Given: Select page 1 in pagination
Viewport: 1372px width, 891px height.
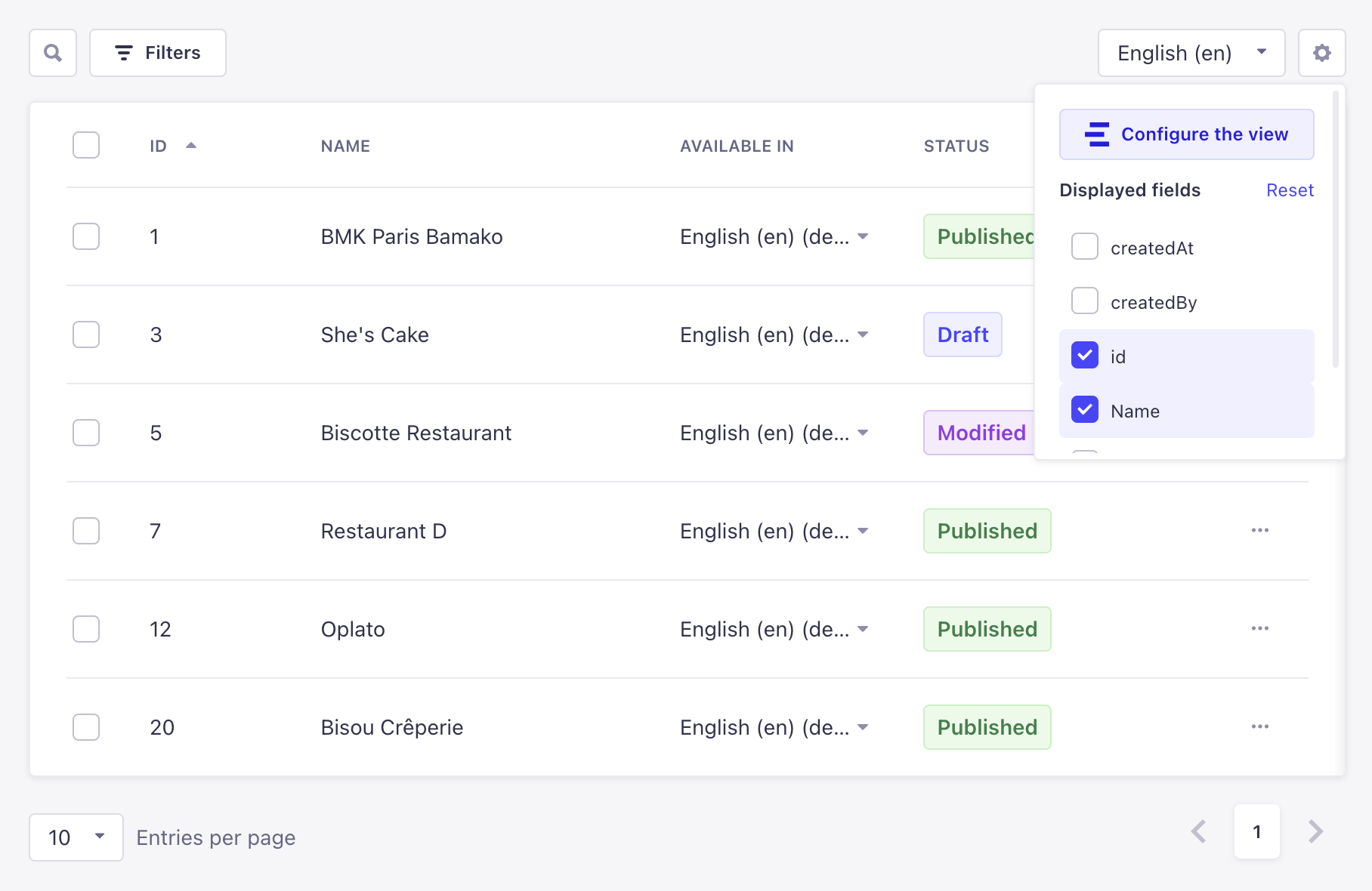Looking at the screenshot, I should (1256, 831).
